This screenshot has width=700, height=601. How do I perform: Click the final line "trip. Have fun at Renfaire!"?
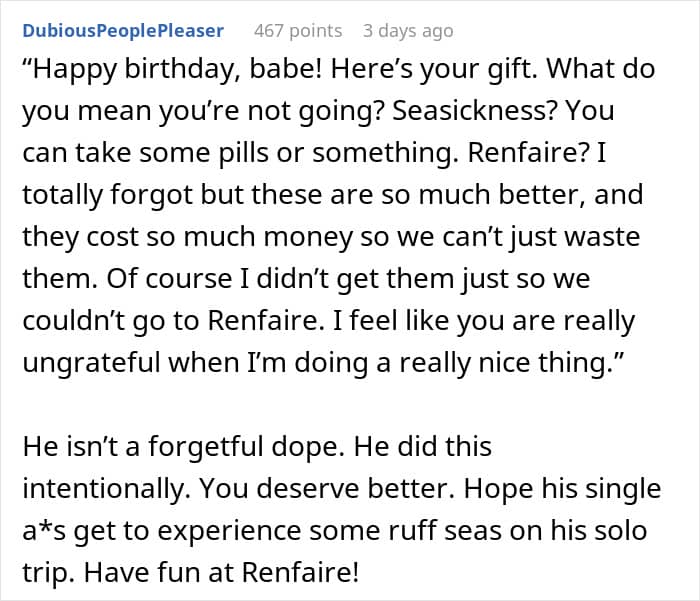pyautogui.click(x=191, y=572)
